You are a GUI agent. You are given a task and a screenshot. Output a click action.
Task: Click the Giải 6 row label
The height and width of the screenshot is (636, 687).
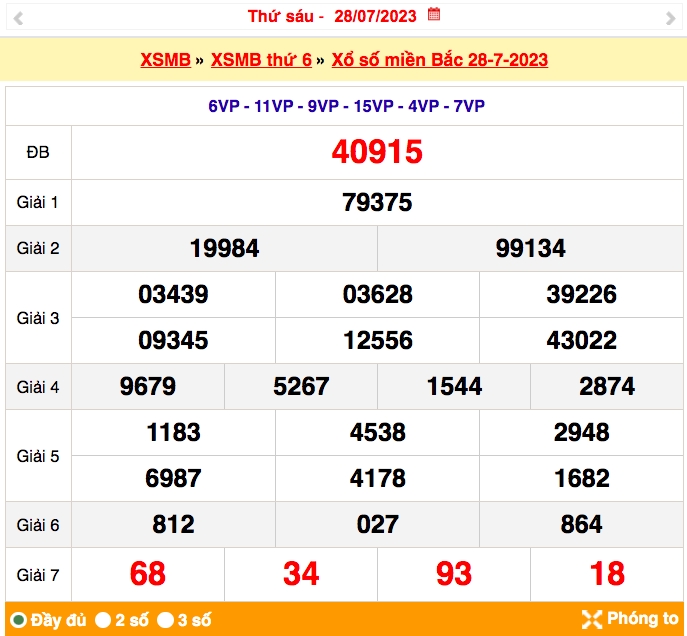[x=38, y=525]
